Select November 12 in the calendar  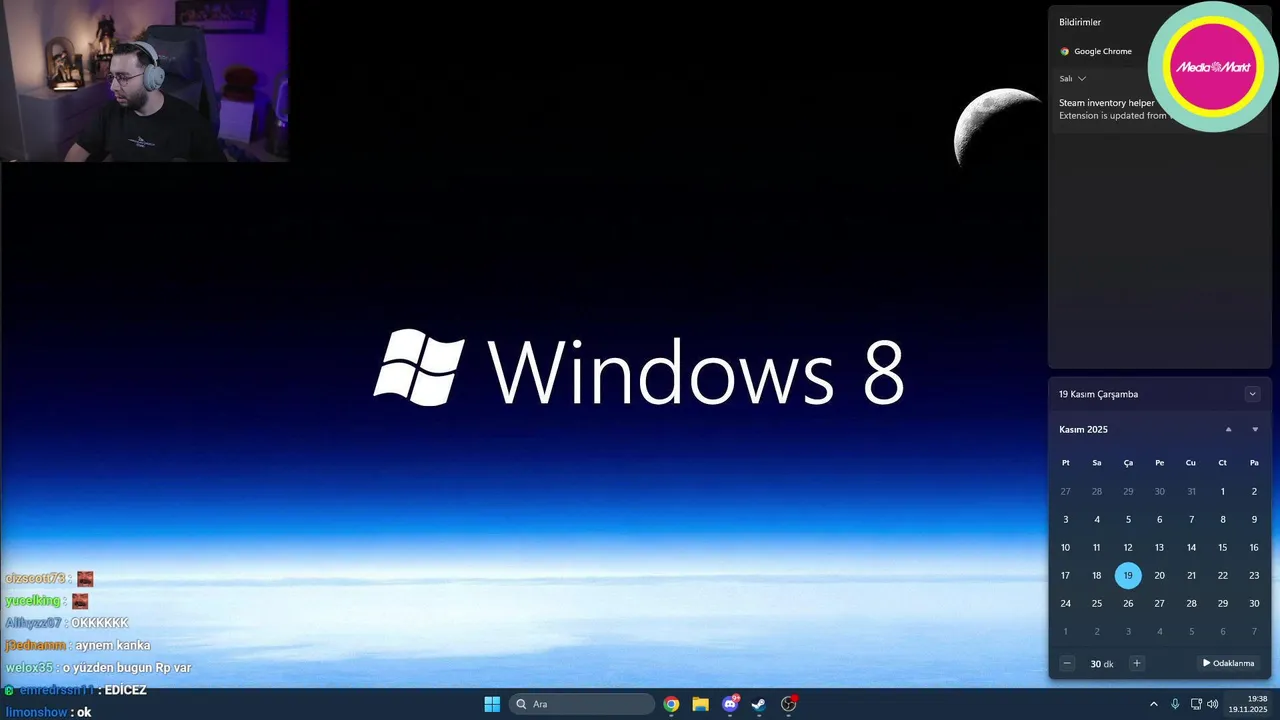[x=1128, y=547]
